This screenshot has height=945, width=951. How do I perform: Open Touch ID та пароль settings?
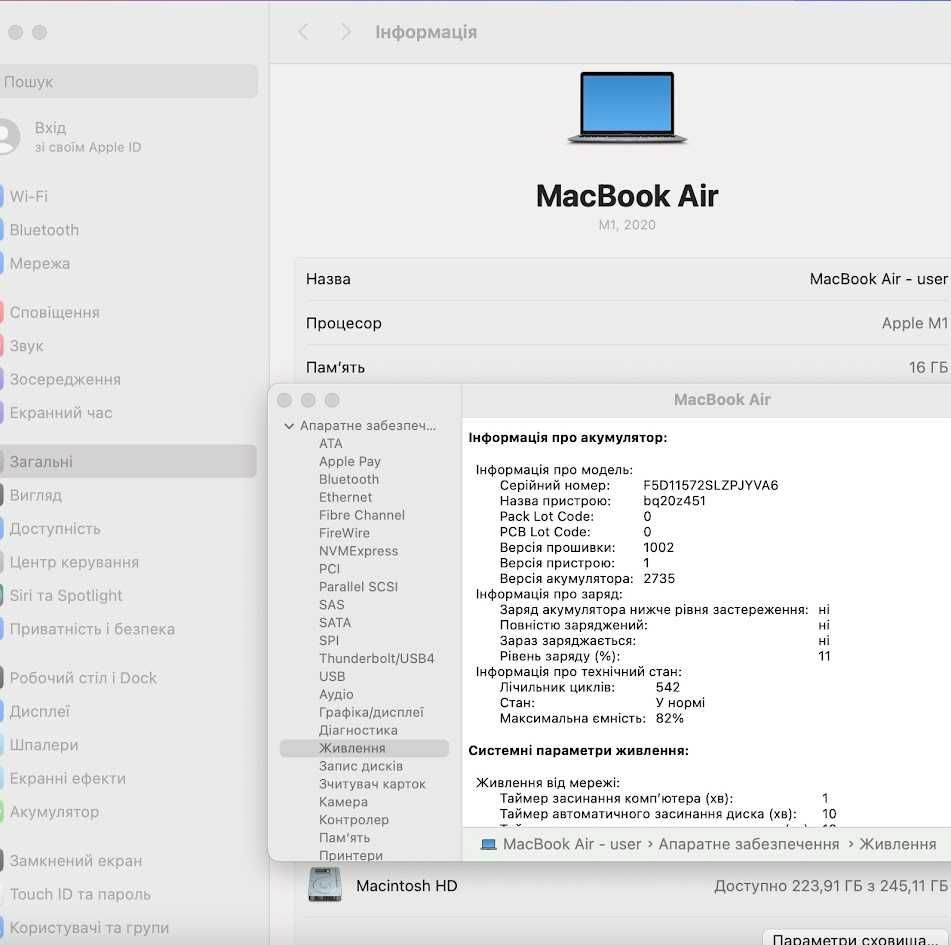[x=80, y=894]
